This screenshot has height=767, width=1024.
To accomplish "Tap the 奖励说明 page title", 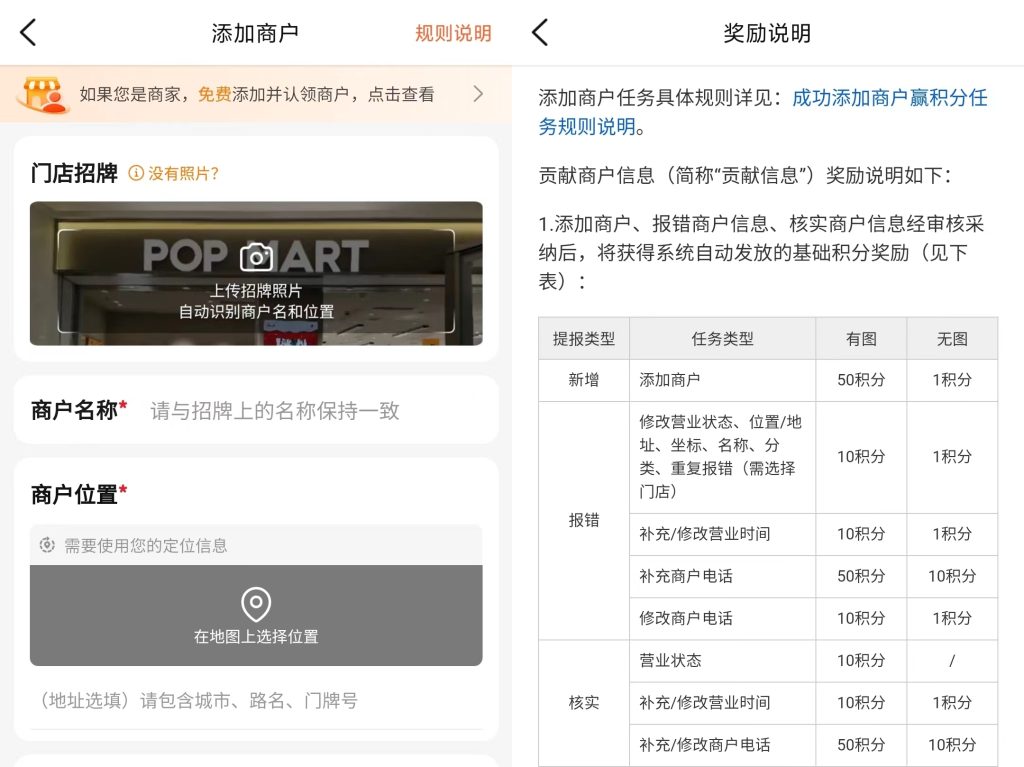I will tap(767, 33).
